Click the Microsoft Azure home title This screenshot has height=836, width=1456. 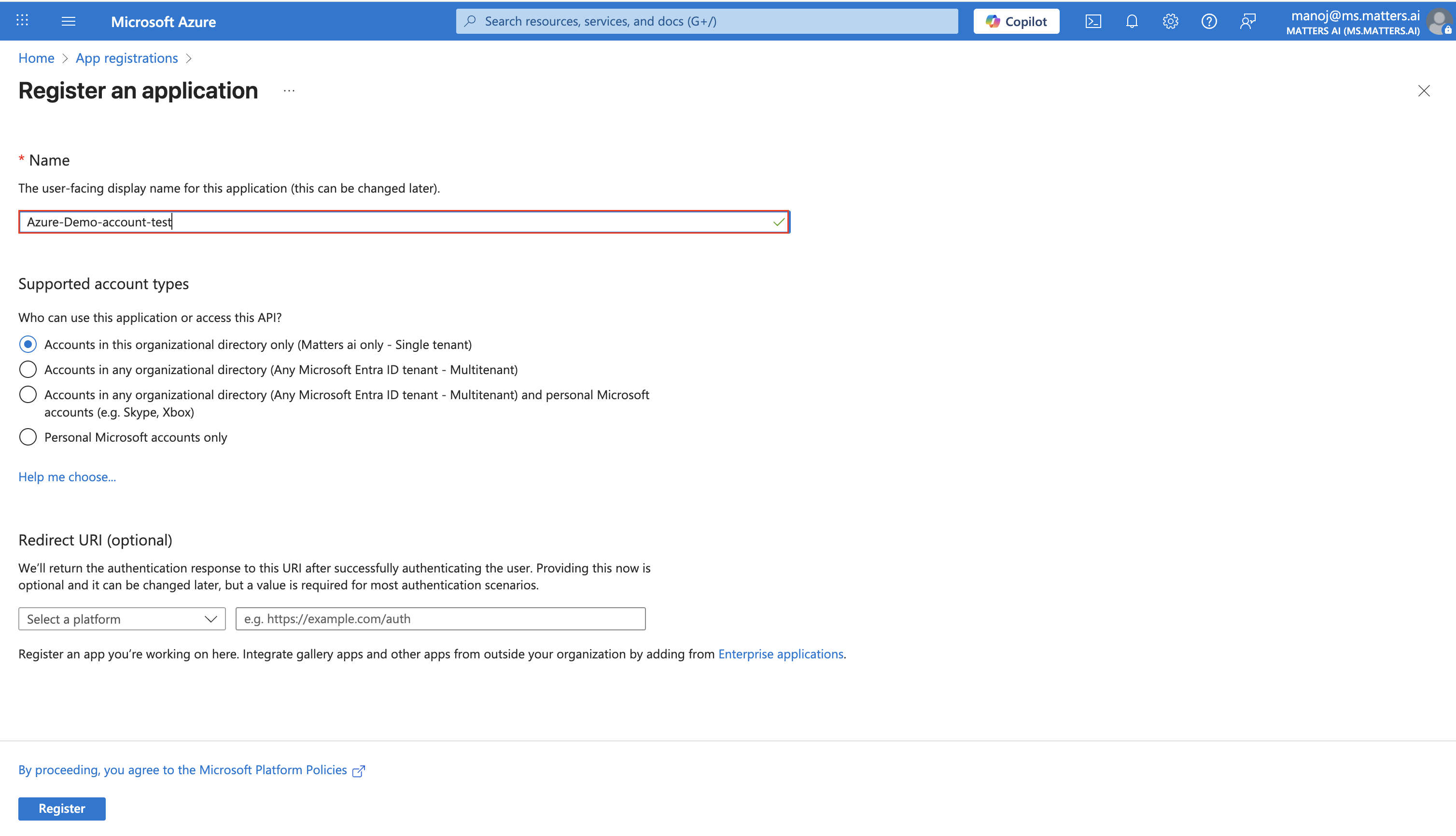[x=164, y=21]
